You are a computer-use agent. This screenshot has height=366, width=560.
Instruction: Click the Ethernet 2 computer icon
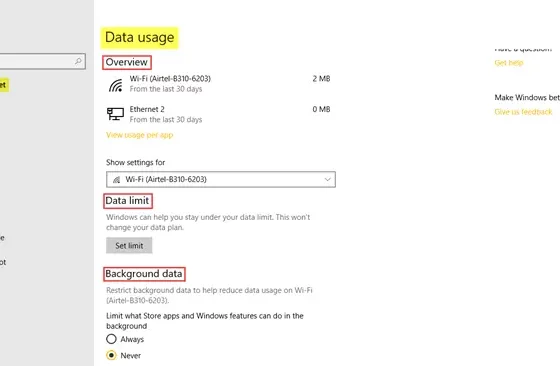tap(115, 114)
